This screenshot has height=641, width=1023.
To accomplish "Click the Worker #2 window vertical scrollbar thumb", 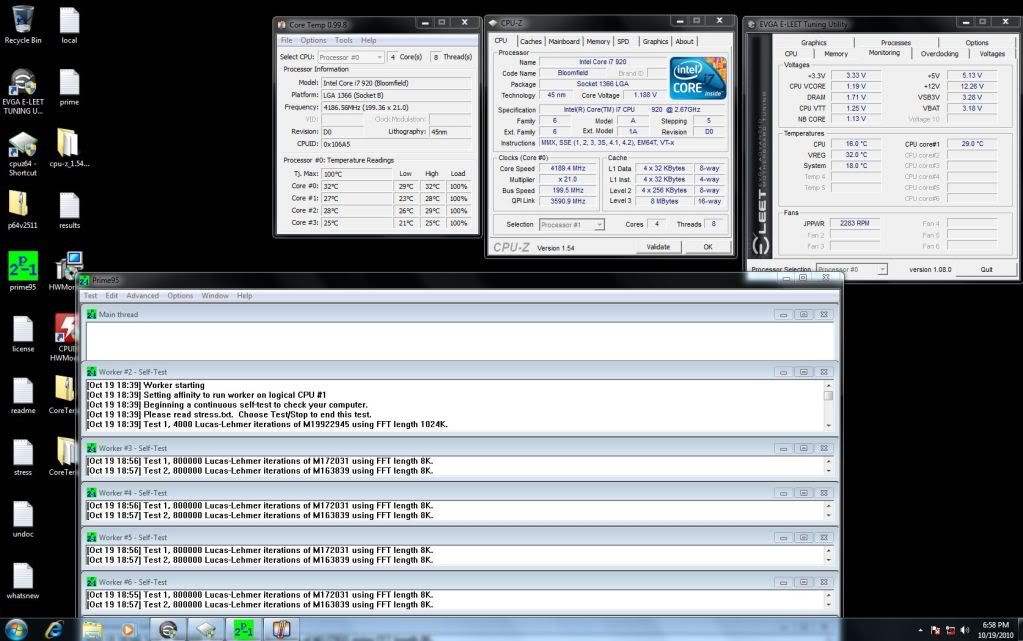I will tap(828, 395).
